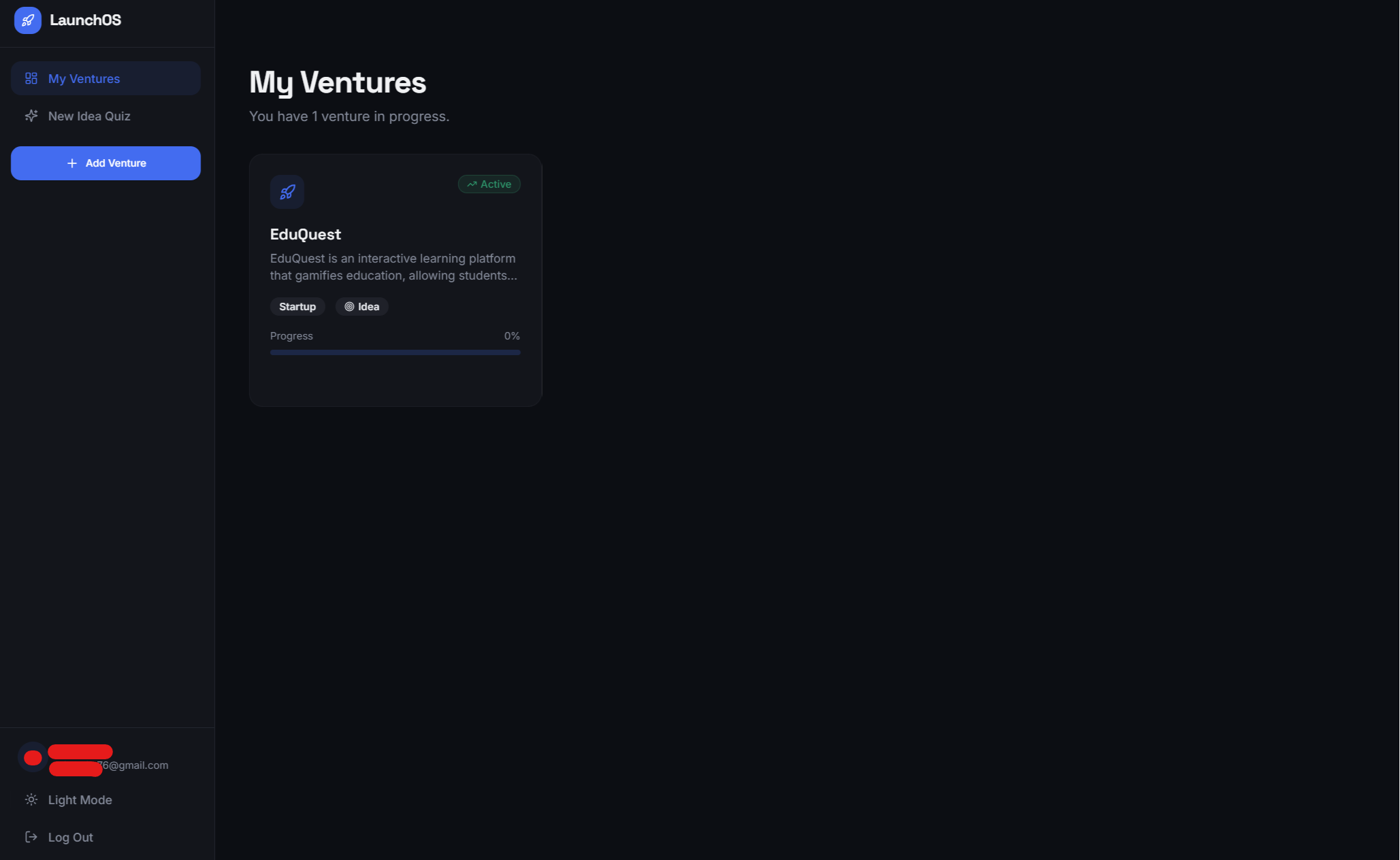Click the plus icon in Add Venture
This screenshot has height=860, width=1400.
tap(72, 163)
